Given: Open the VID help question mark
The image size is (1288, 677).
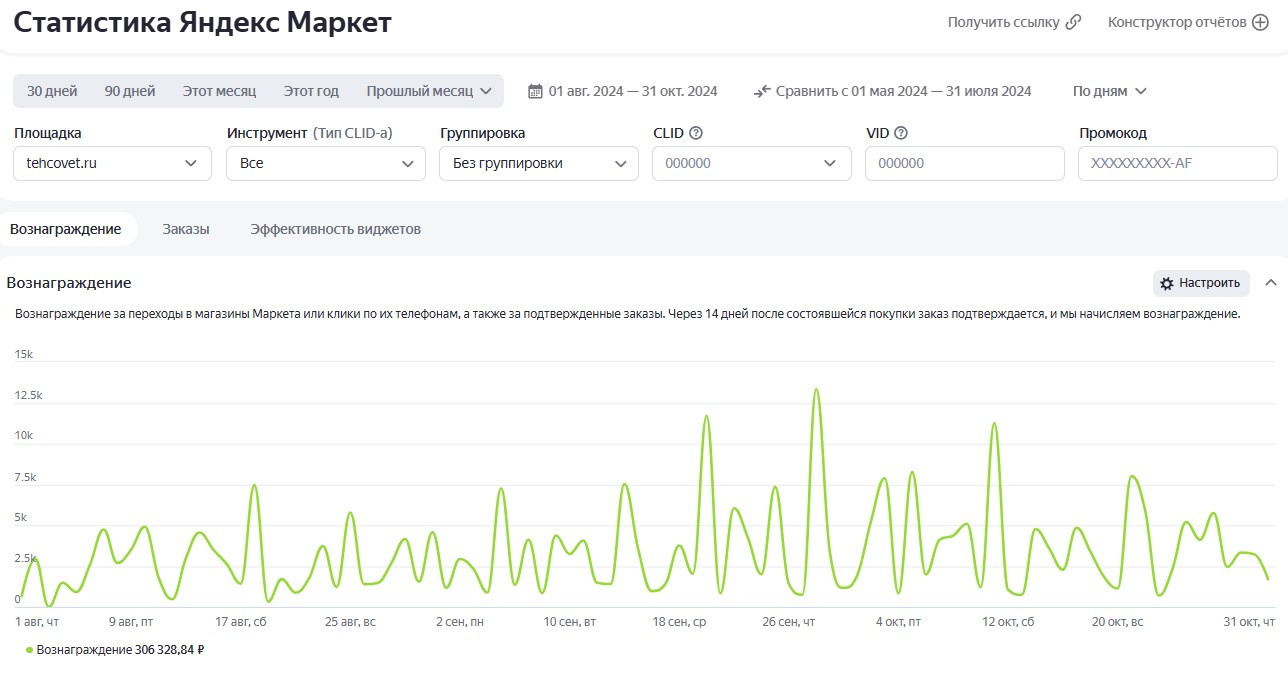Looking at the screenshot, I should pos(901,133).
